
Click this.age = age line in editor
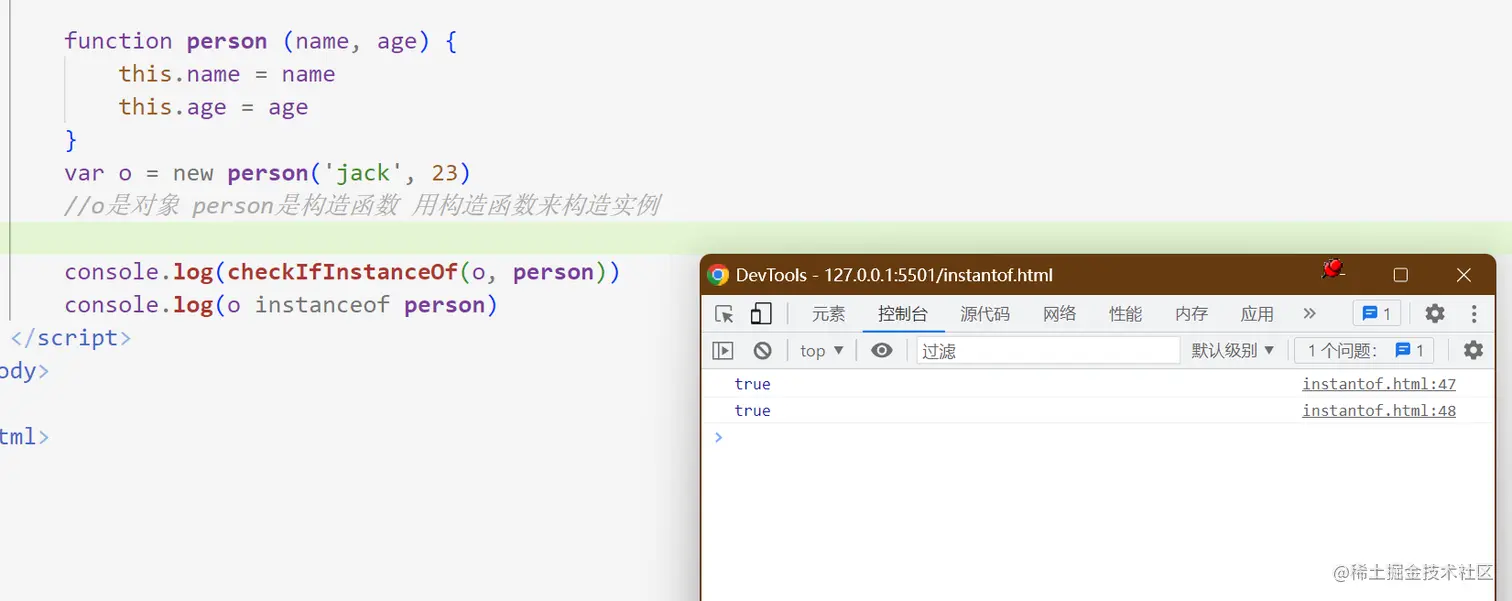(x=213, y=107)
